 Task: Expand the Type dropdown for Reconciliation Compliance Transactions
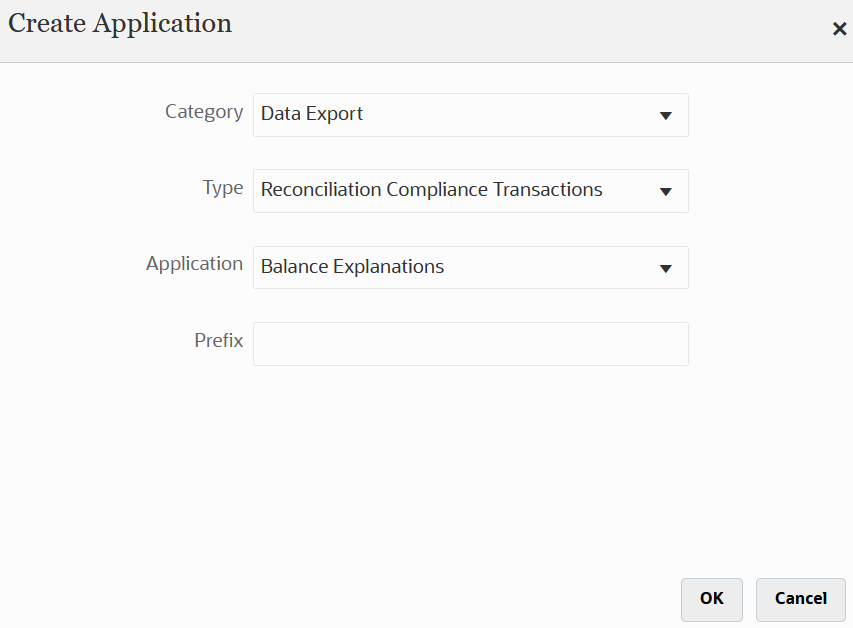coord(470,190)
